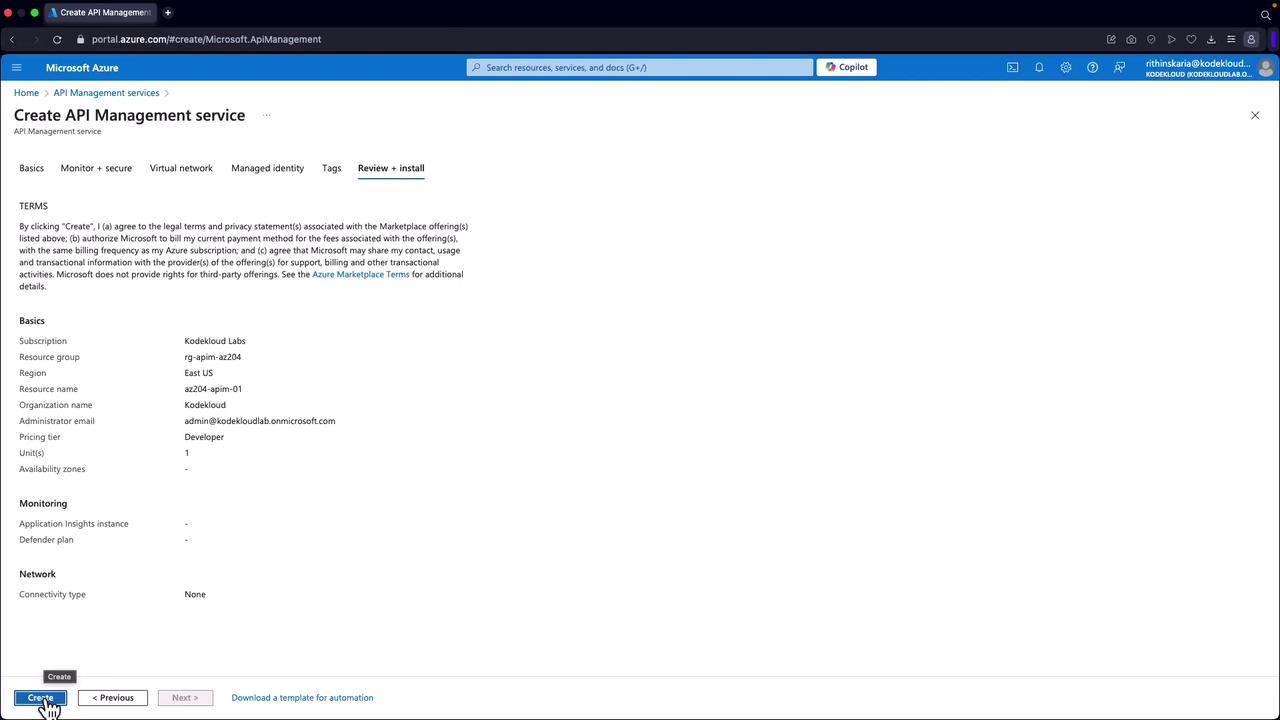Open Azure Cloud Shell
1280x720 pixels.
(1012, 67)
